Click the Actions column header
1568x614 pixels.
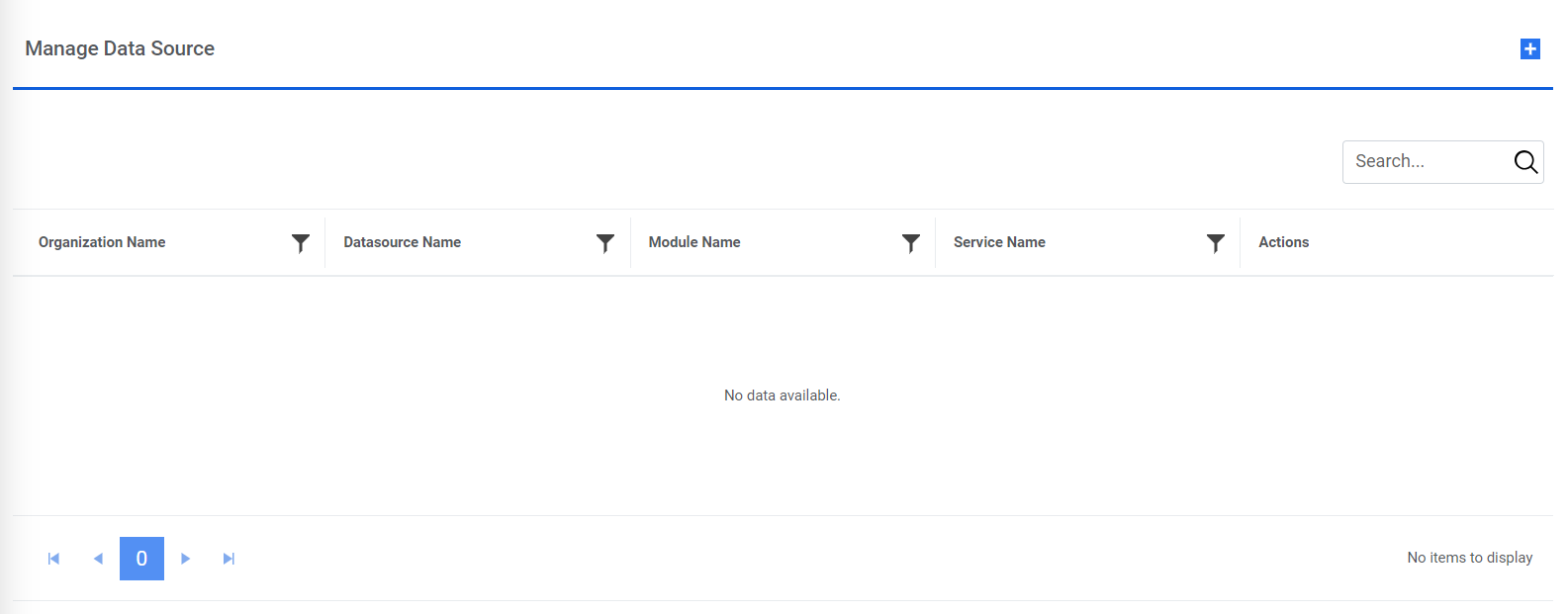pyautogui.click(x=1283, y=242)
